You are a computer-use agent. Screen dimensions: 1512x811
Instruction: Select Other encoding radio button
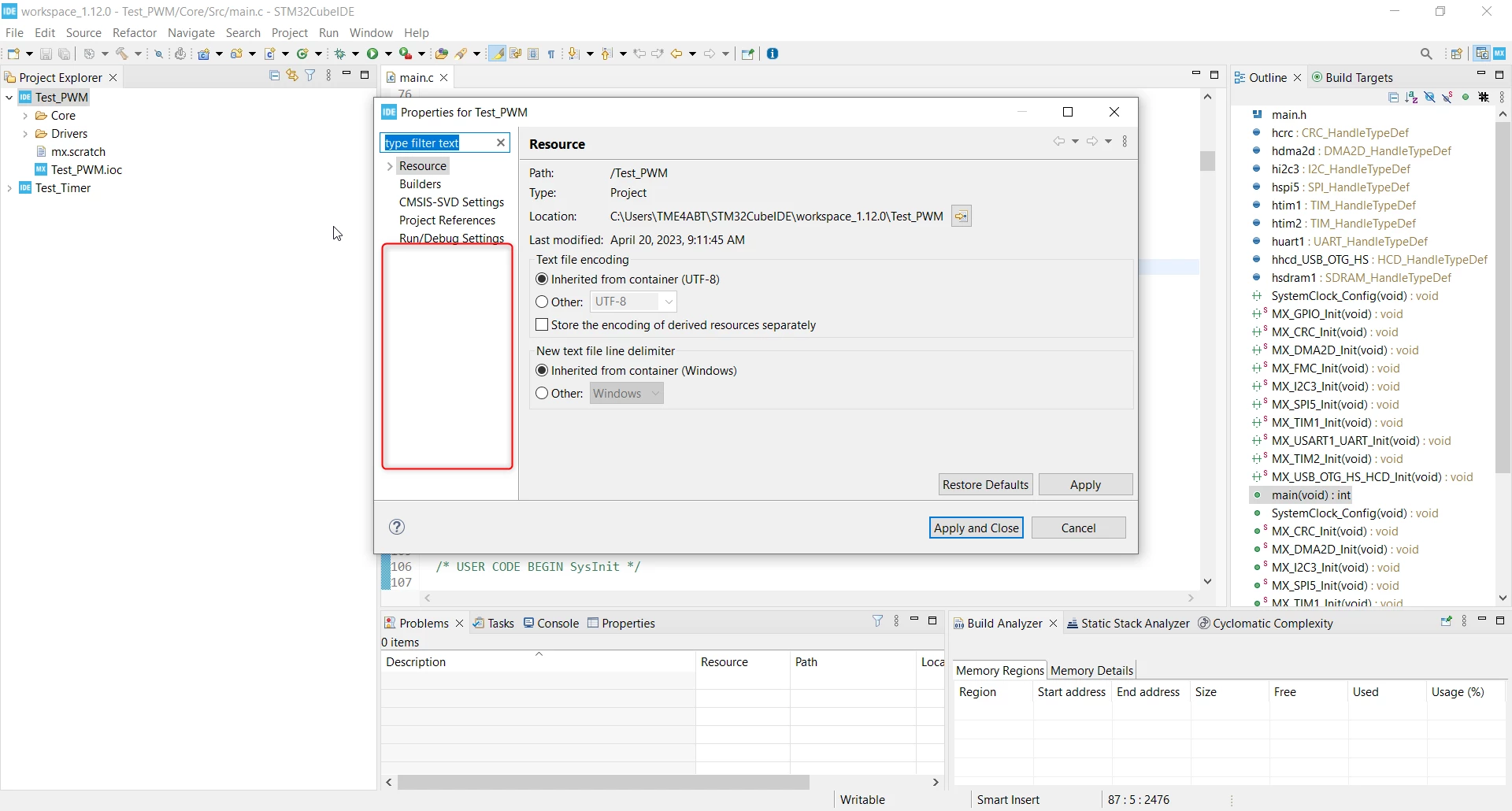pyautogui.click(x=542, y=302)
